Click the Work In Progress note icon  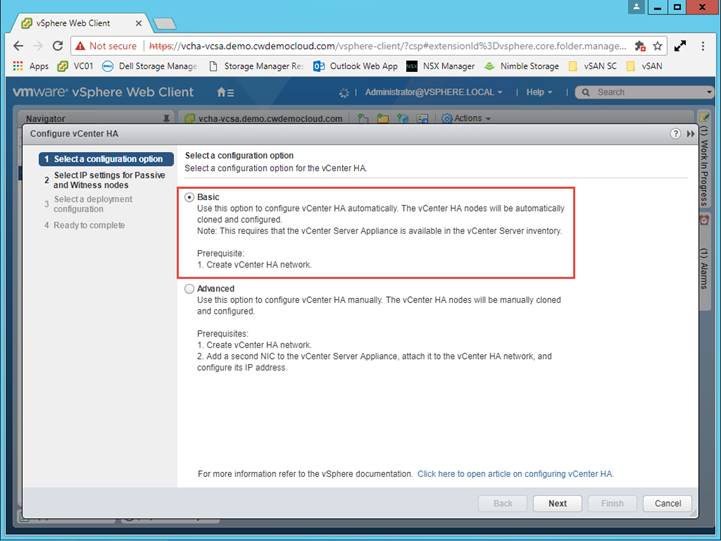click(704, 118)
